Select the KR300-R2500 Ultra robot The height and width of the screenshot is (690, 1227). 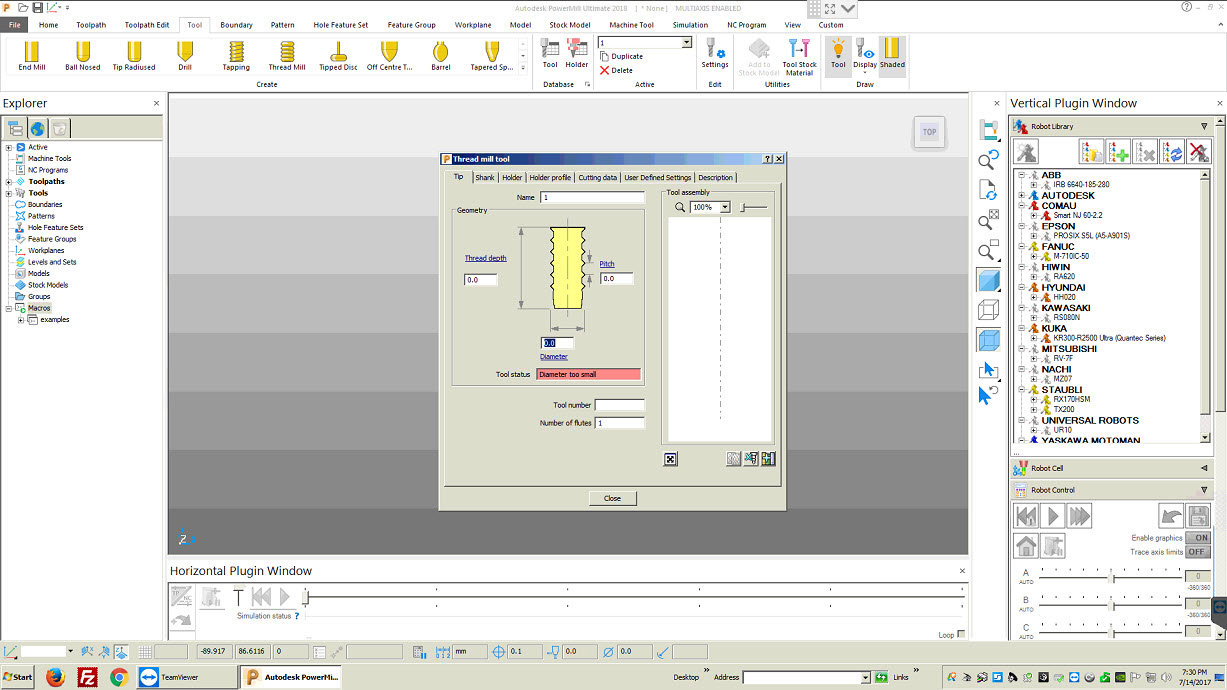point(1110,338)
